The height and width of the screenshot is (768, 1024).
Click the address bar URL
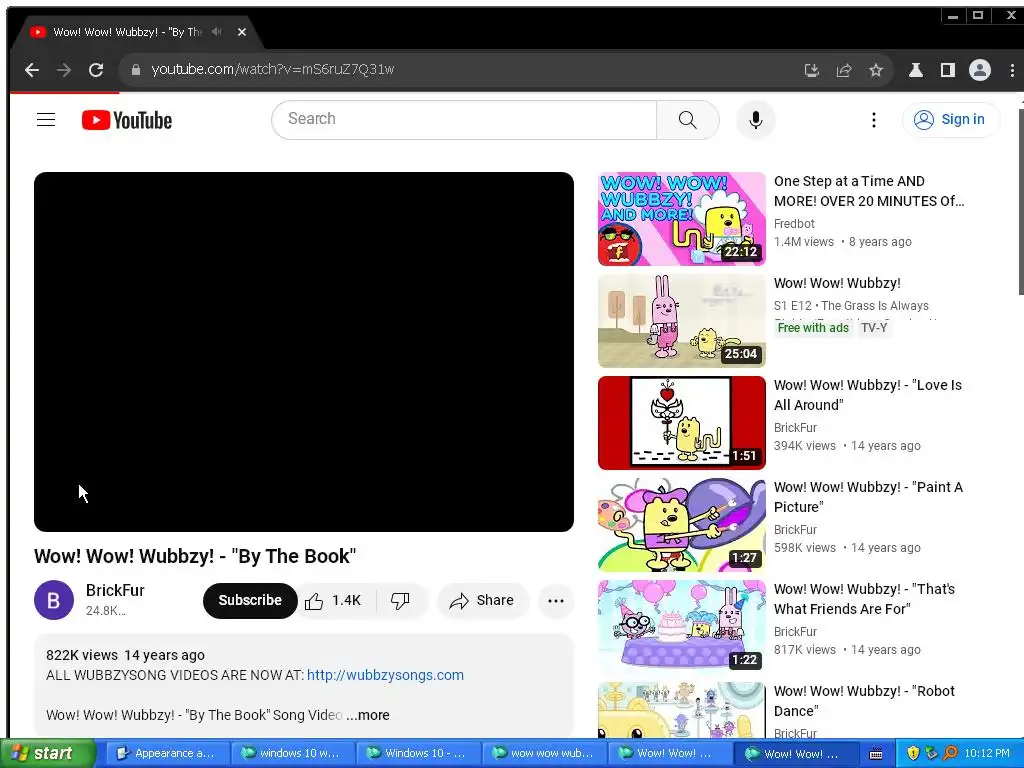point(272,69)
